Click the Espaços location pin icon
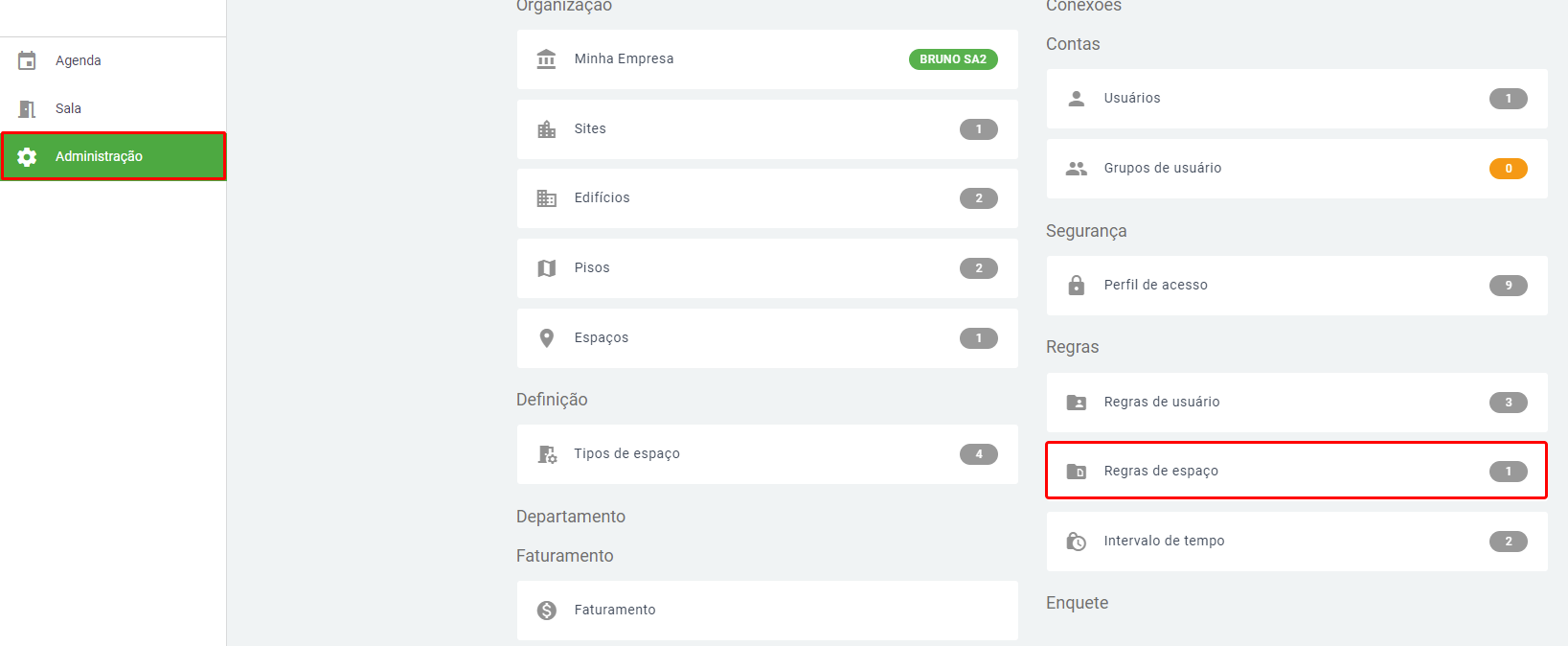 click(547, 338)
